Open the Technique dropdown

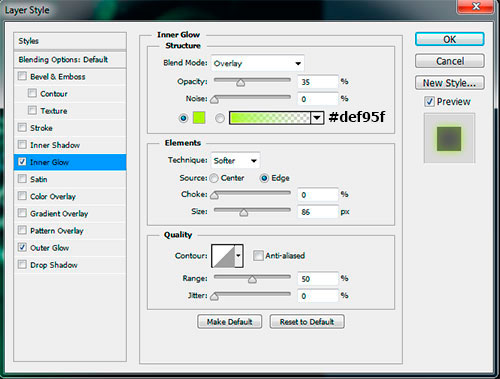tap(236, 161)
